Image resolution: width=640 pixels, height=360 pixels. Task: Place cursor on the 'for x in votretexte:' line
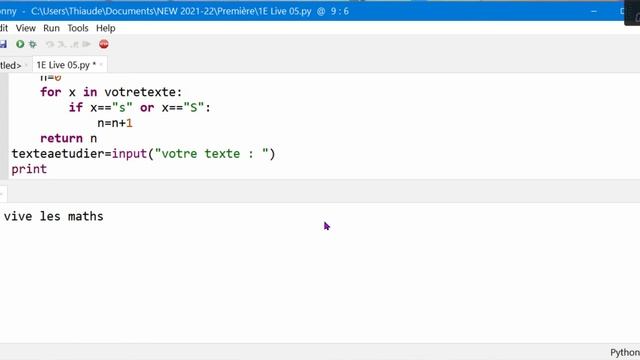click(111, 92)
